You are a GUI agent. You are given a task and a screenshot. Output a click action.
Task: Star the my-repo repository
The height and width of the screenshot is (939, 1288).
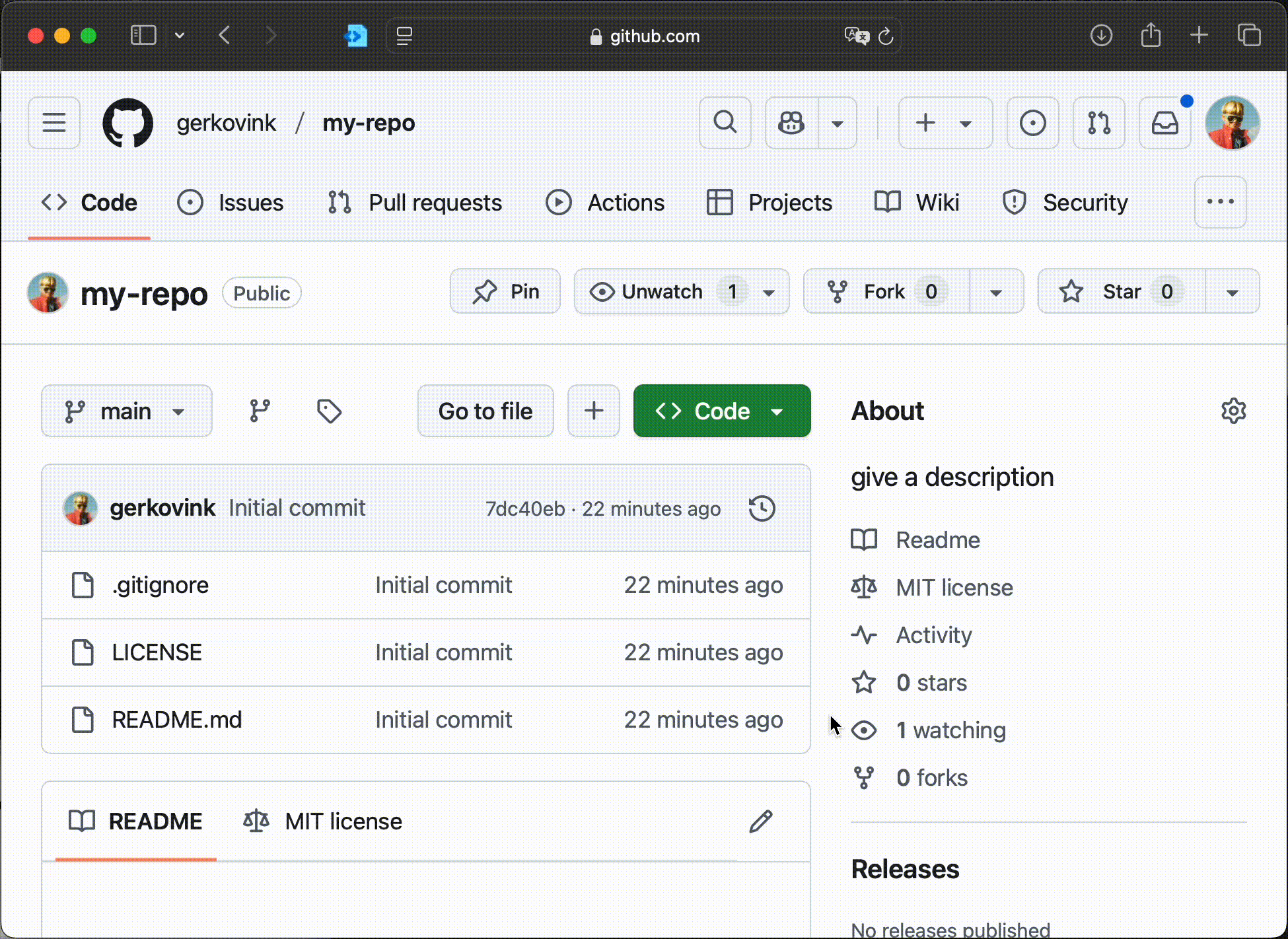(x=1122, y=291)
